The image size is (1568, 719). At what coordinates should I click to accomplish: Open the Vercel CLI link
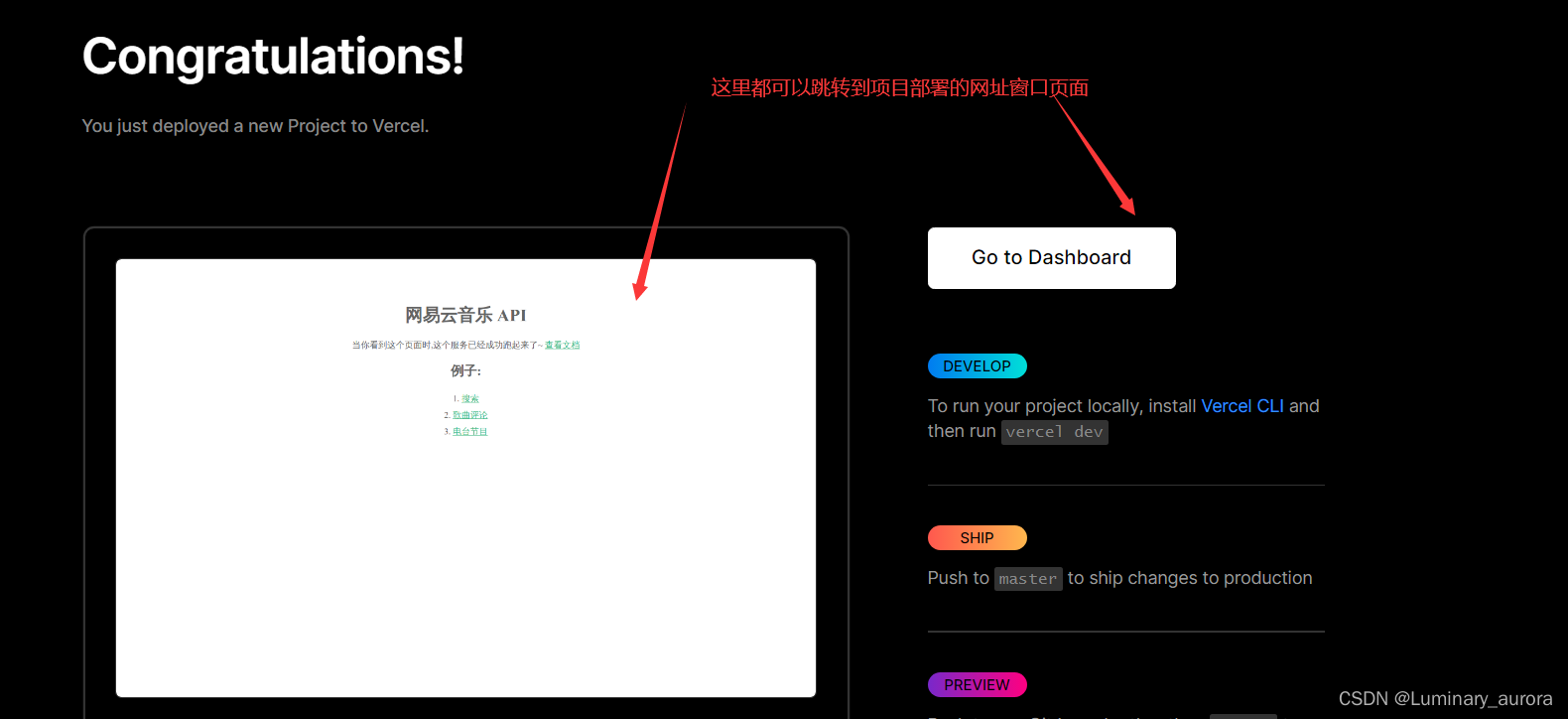[x=1242, y=406]
